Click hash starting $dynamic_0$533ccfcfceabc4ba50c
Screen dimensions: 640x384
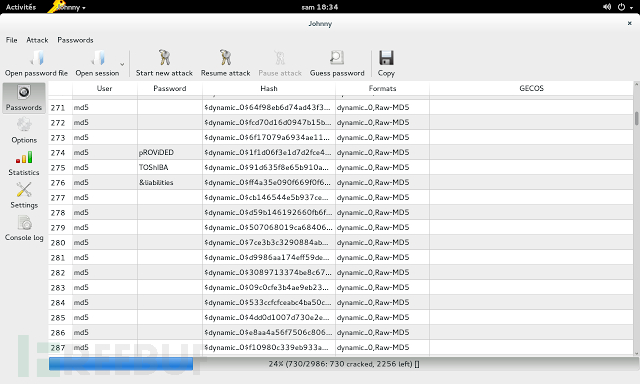(268, 303)
